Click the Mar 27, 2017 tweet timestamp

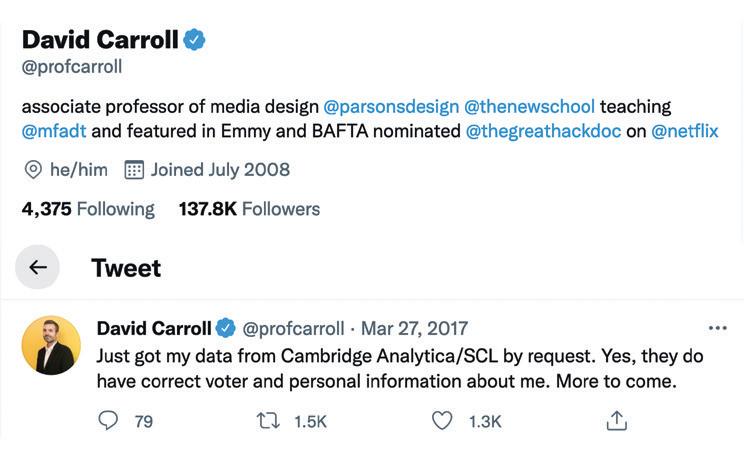tap(414, 328)
